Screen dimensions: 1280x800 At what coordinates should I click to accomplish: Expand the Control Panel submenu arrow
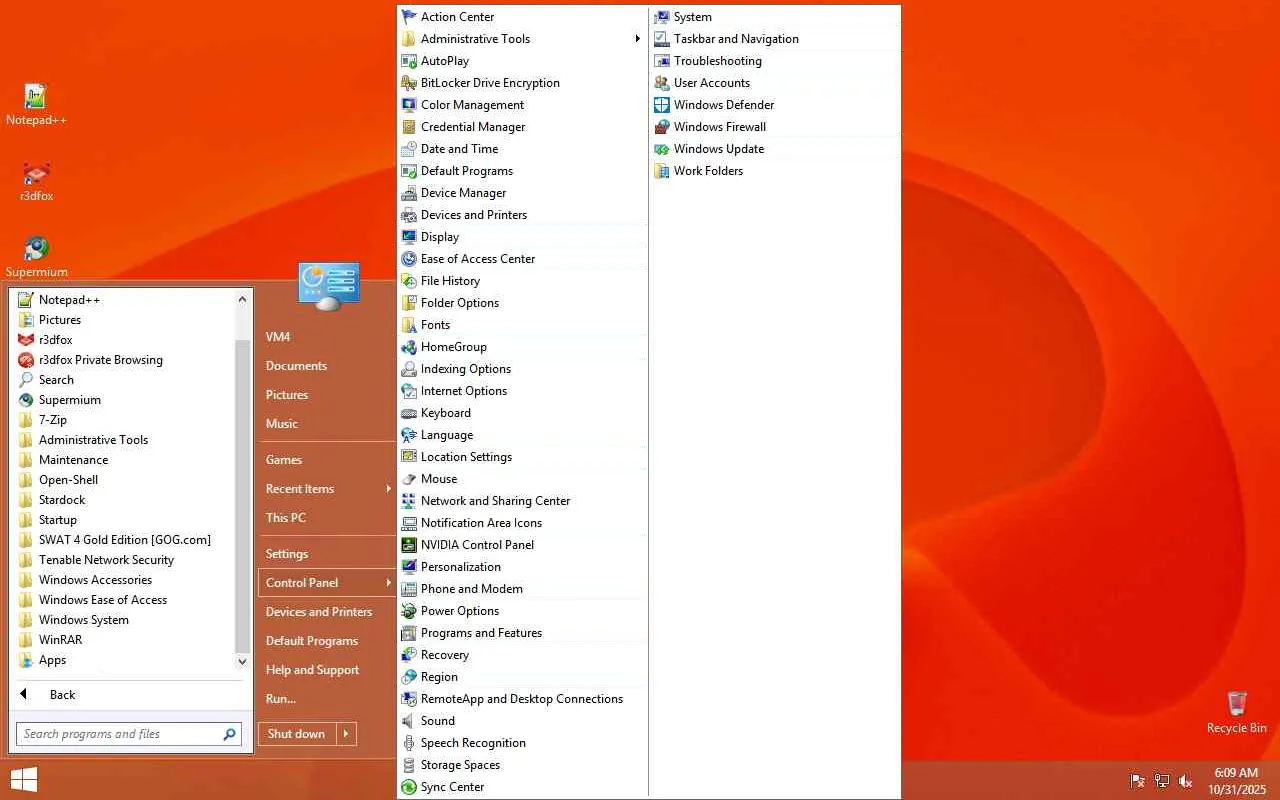388,583
